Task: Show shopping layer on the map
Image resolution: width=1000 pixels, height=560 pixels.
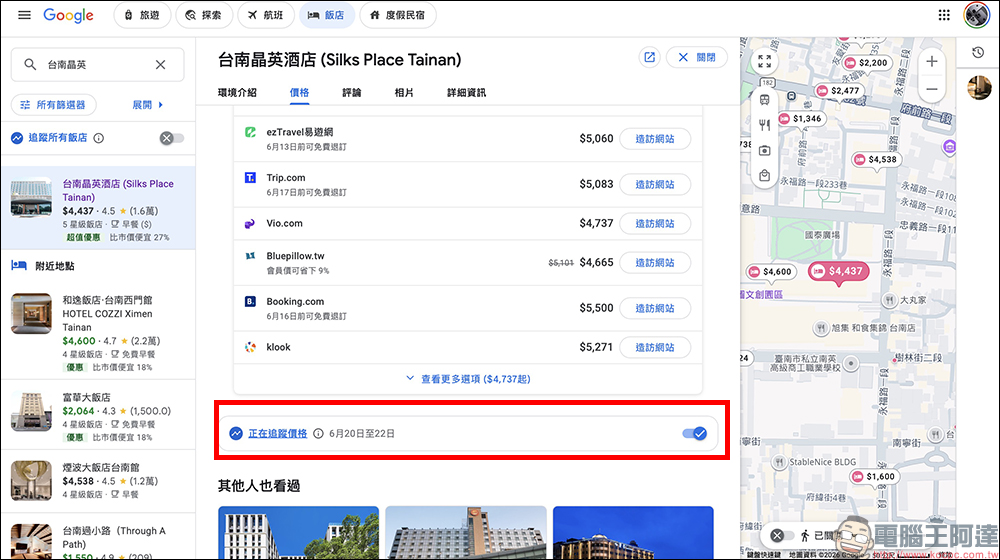Action: click(765, 175)
